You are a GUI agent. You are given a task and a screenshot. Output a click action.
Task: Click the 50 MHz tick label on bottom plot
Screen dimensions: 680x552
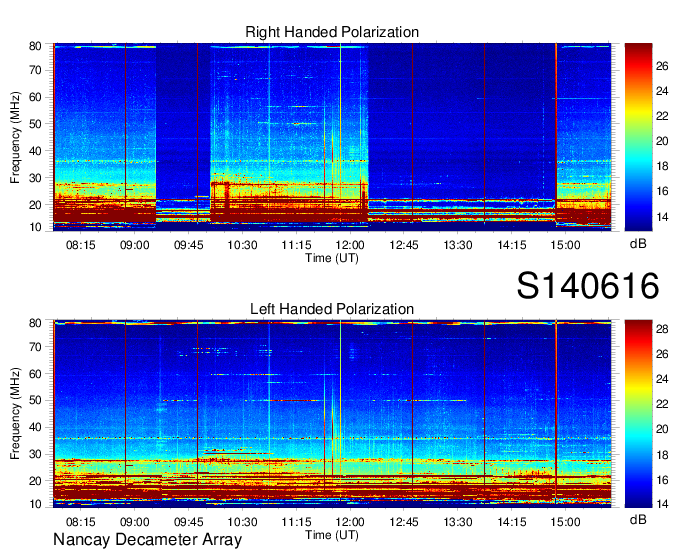click(x=35, y=401)
